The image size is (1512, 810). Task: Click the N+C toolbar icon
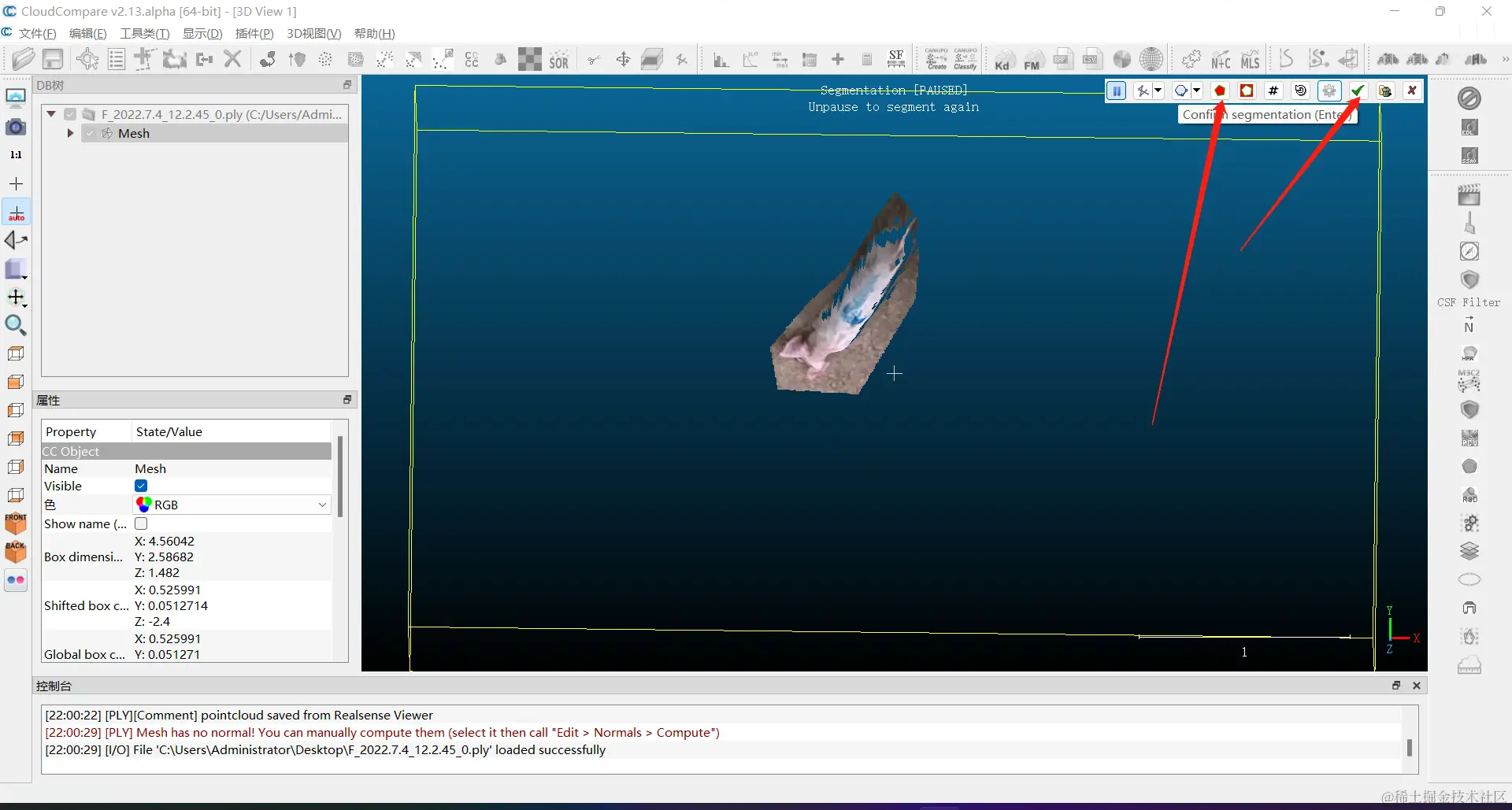click(x=1221, y=60)
